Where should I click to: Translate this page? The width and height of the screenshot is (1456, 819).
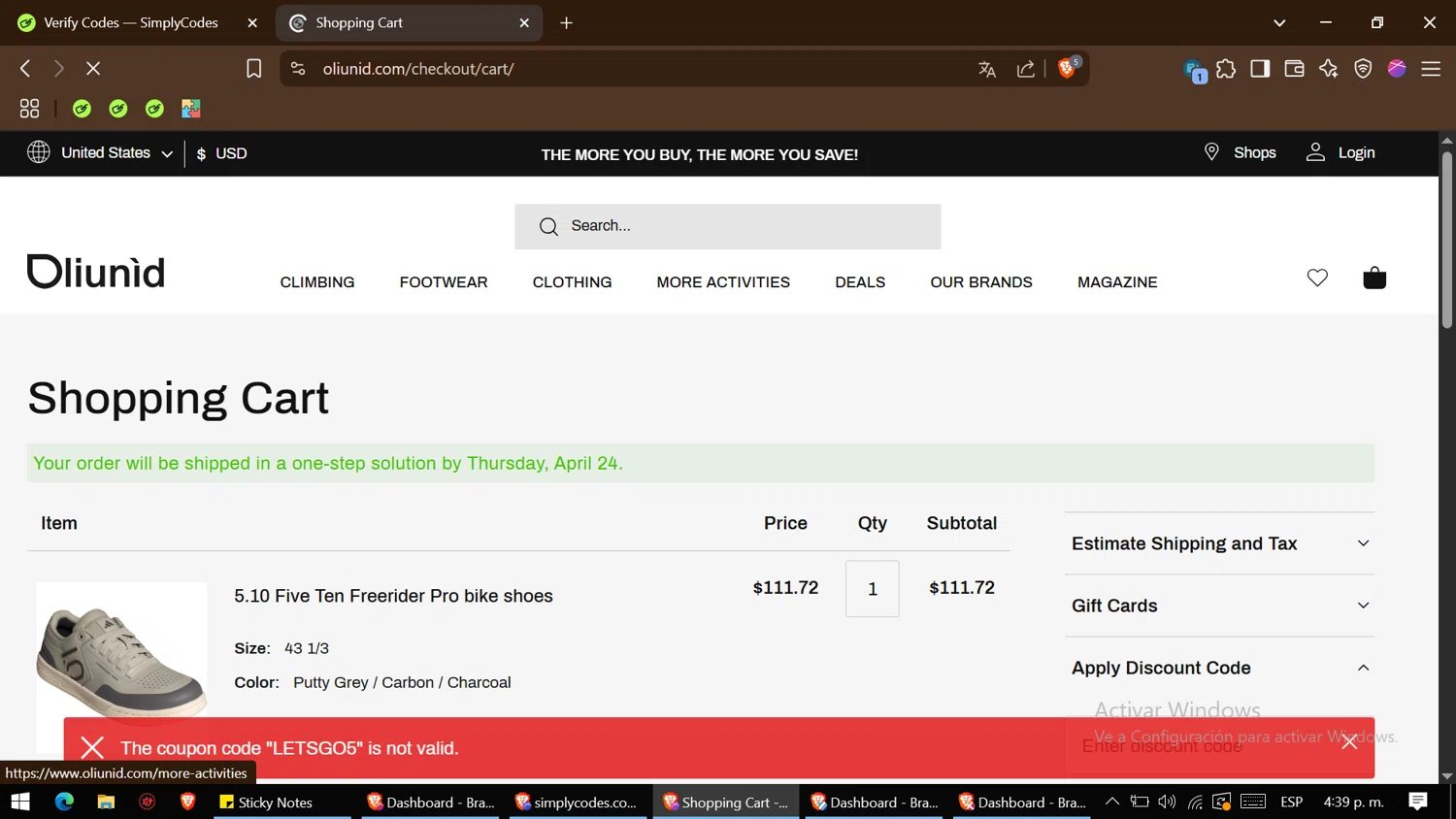[x=987, y=69]
